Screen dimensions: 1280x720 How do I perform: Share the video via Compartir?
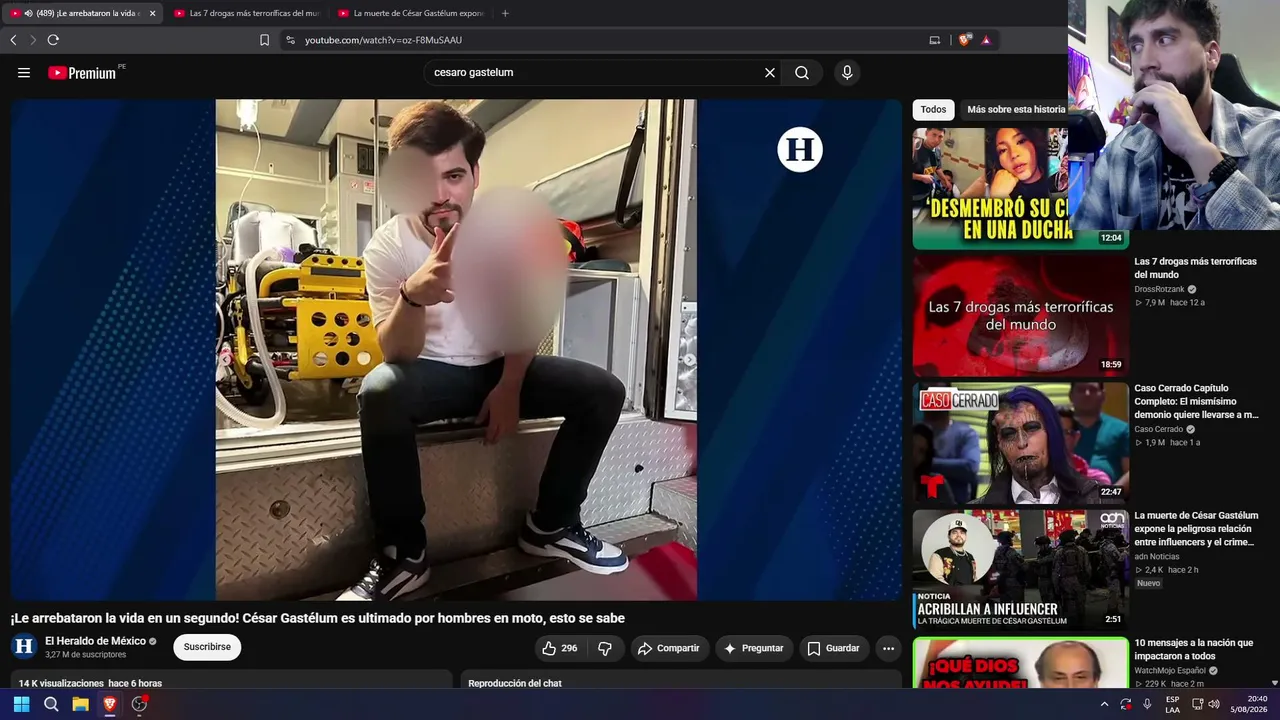[669, 648]
